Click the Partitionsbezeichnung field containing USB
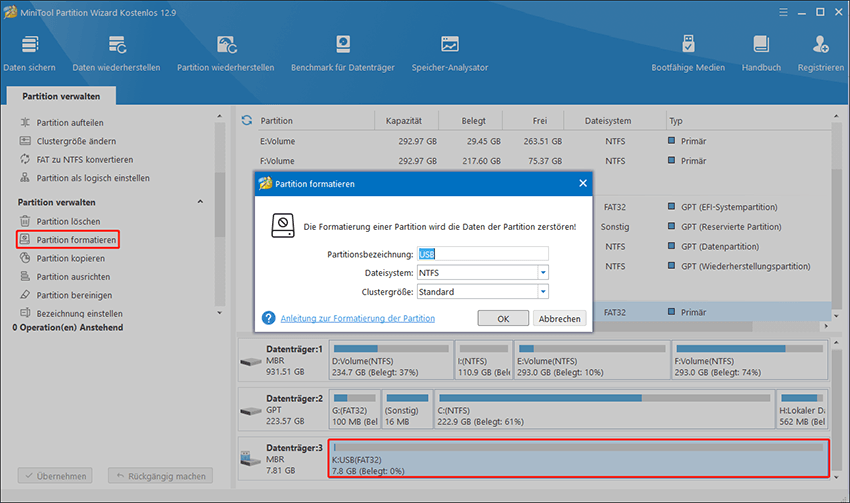 482,254
